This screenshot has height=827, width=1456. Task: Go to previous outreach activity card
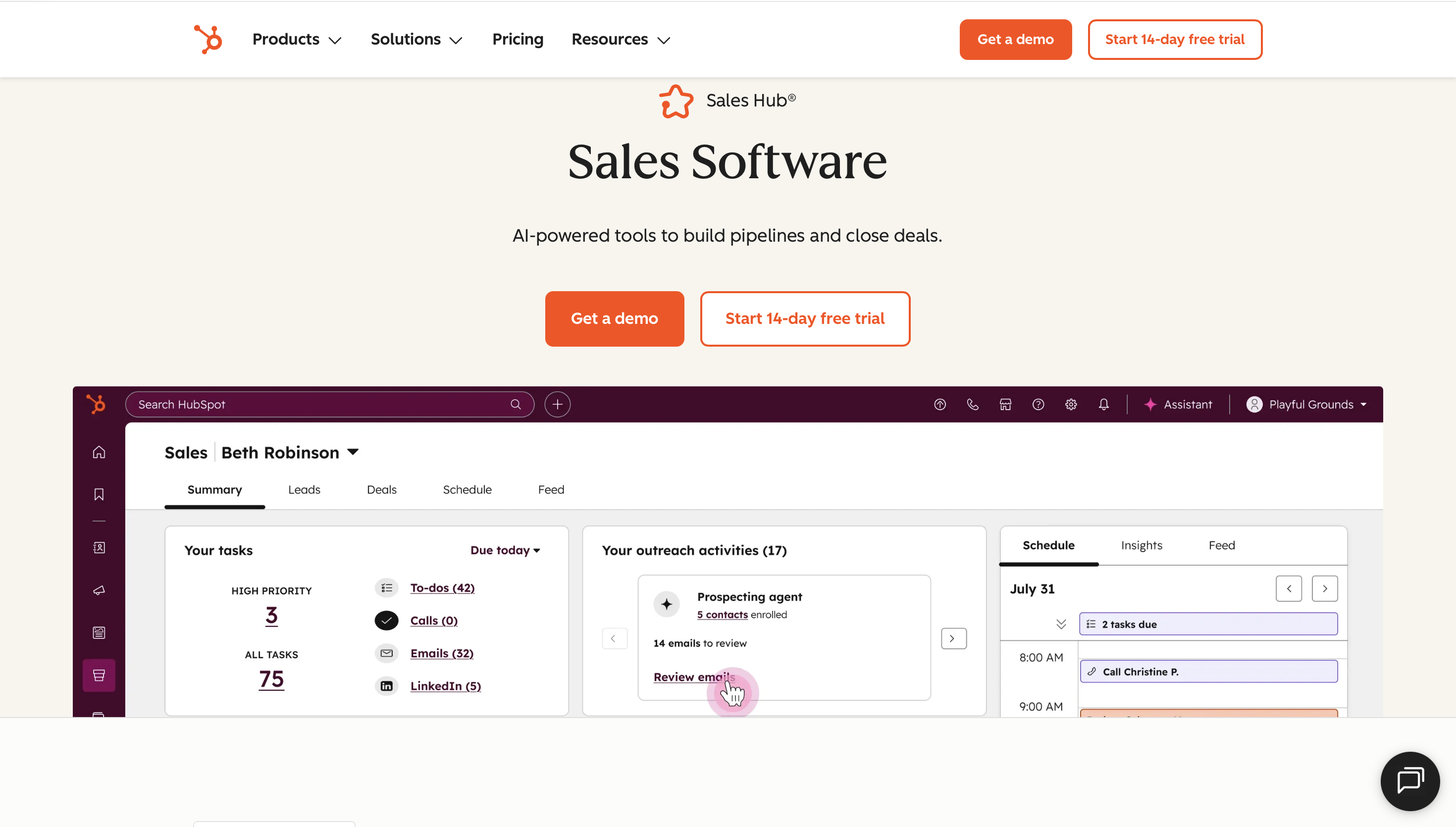(615, 638)
